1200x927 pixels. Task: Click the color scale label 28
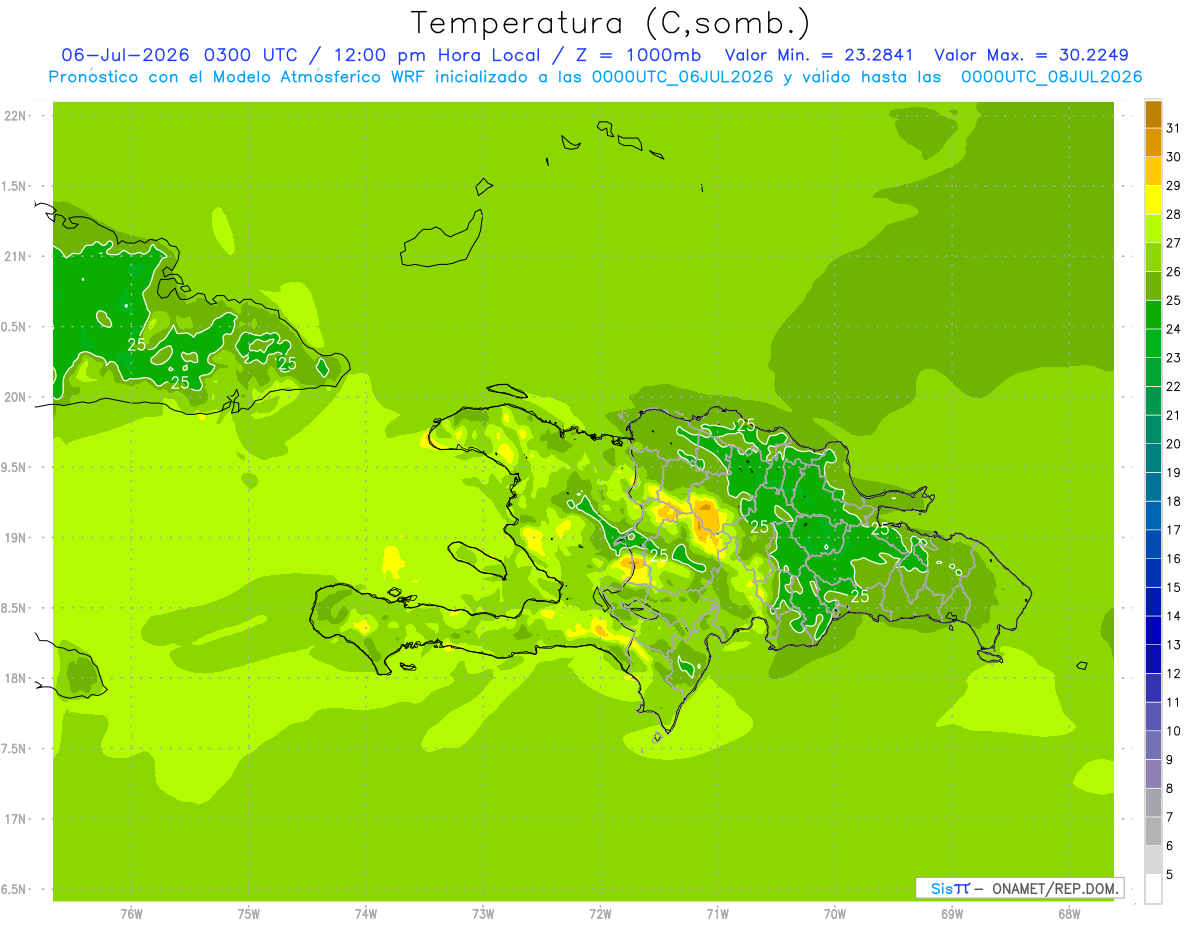(x=1173, y=214)
